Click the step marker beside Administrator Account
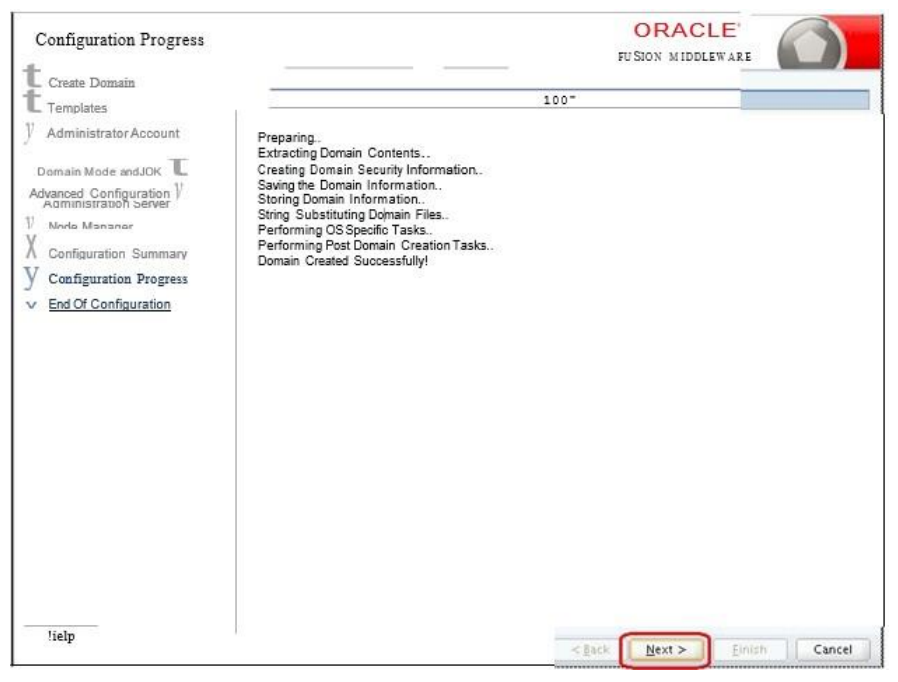 (x=29, y=132)
